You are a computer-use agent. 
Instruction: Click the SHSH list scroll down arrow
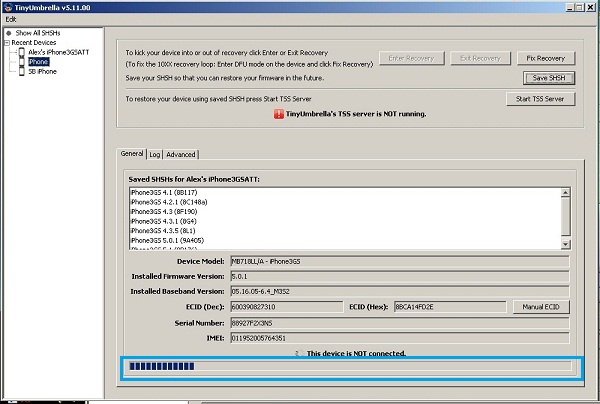point(566,244)
